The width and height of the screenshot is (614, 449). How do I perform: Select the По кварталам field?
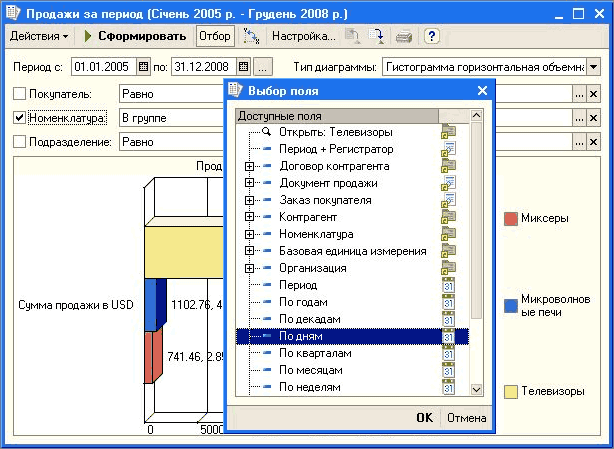(315, 353)
